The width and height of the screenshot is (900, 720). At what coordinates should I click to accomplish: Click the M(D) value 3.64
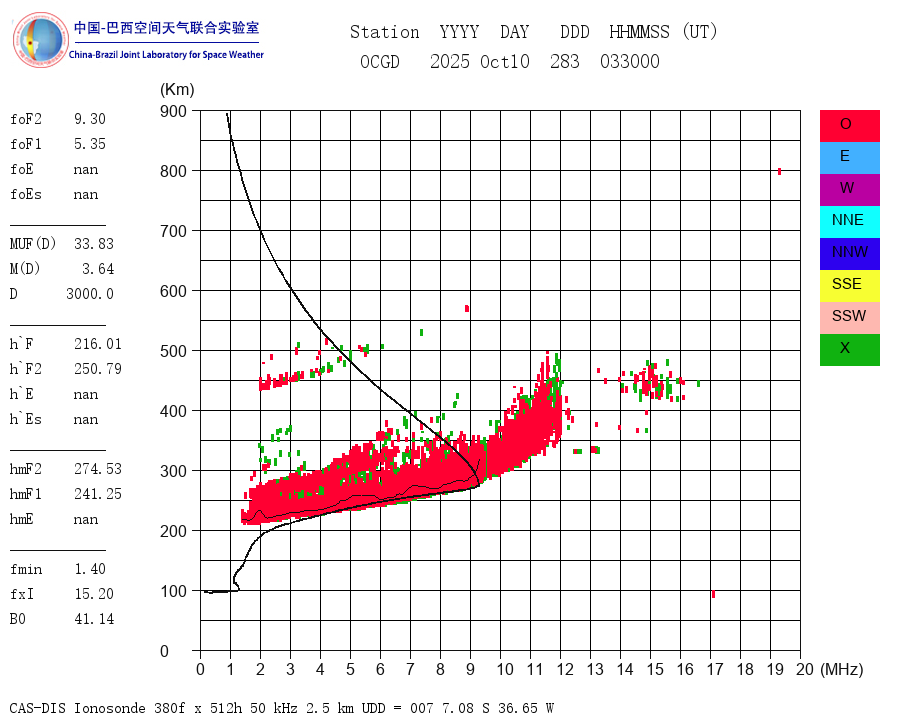pos(98,269)
